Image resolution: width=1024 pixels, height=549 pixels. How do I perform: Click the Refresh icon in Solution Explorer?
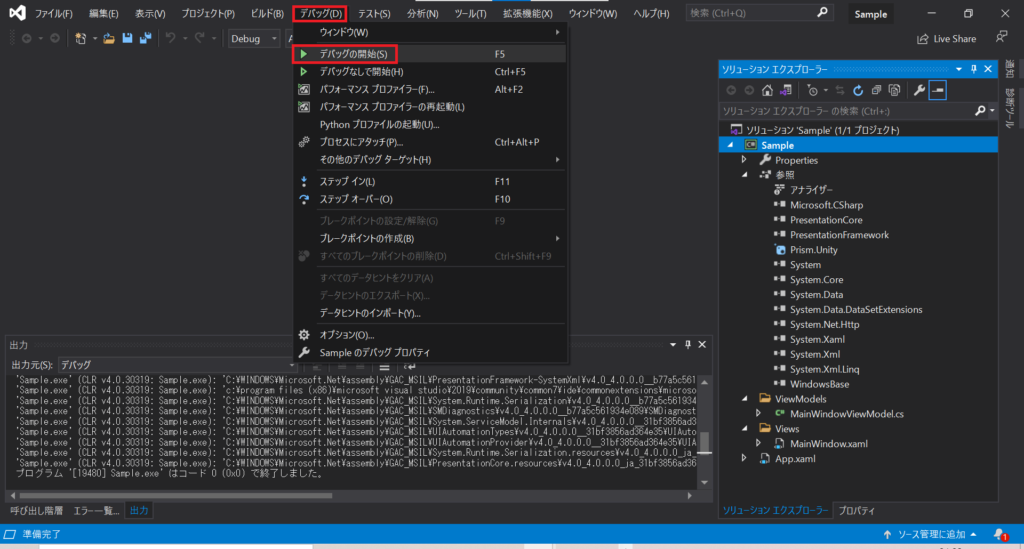(858, 90)
